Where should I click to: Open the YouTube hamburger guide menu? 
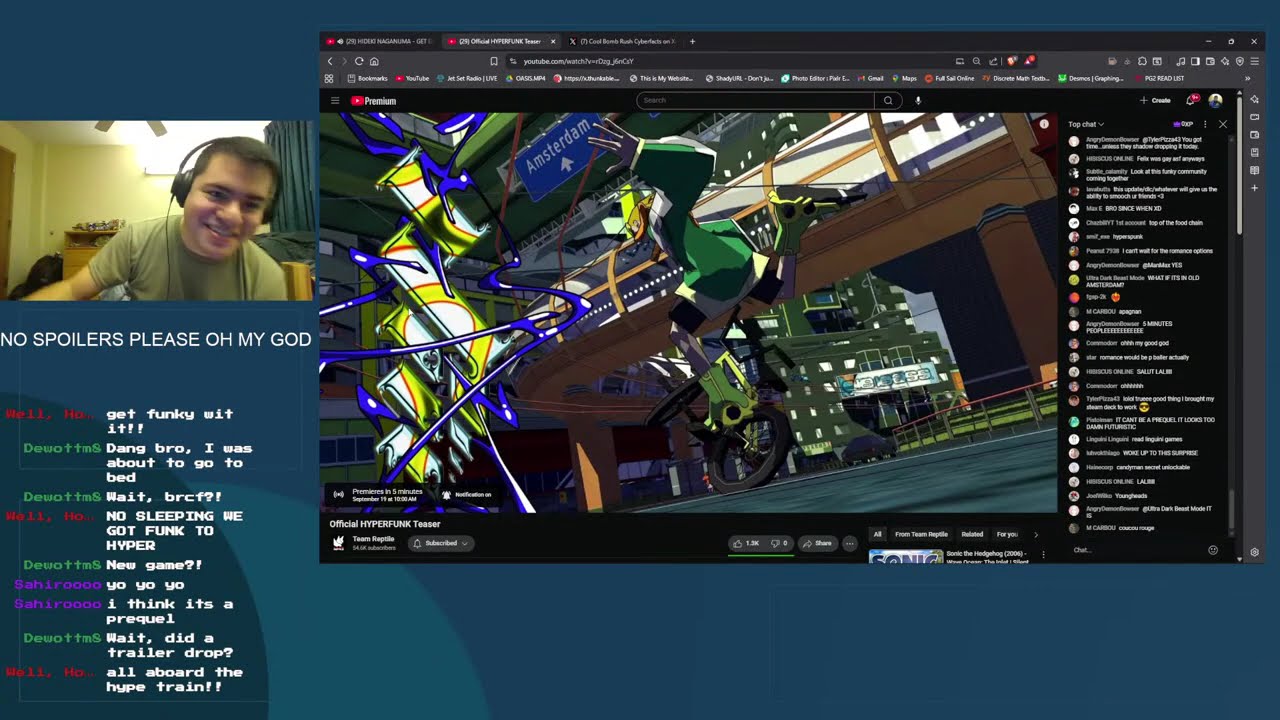point(335,101)
